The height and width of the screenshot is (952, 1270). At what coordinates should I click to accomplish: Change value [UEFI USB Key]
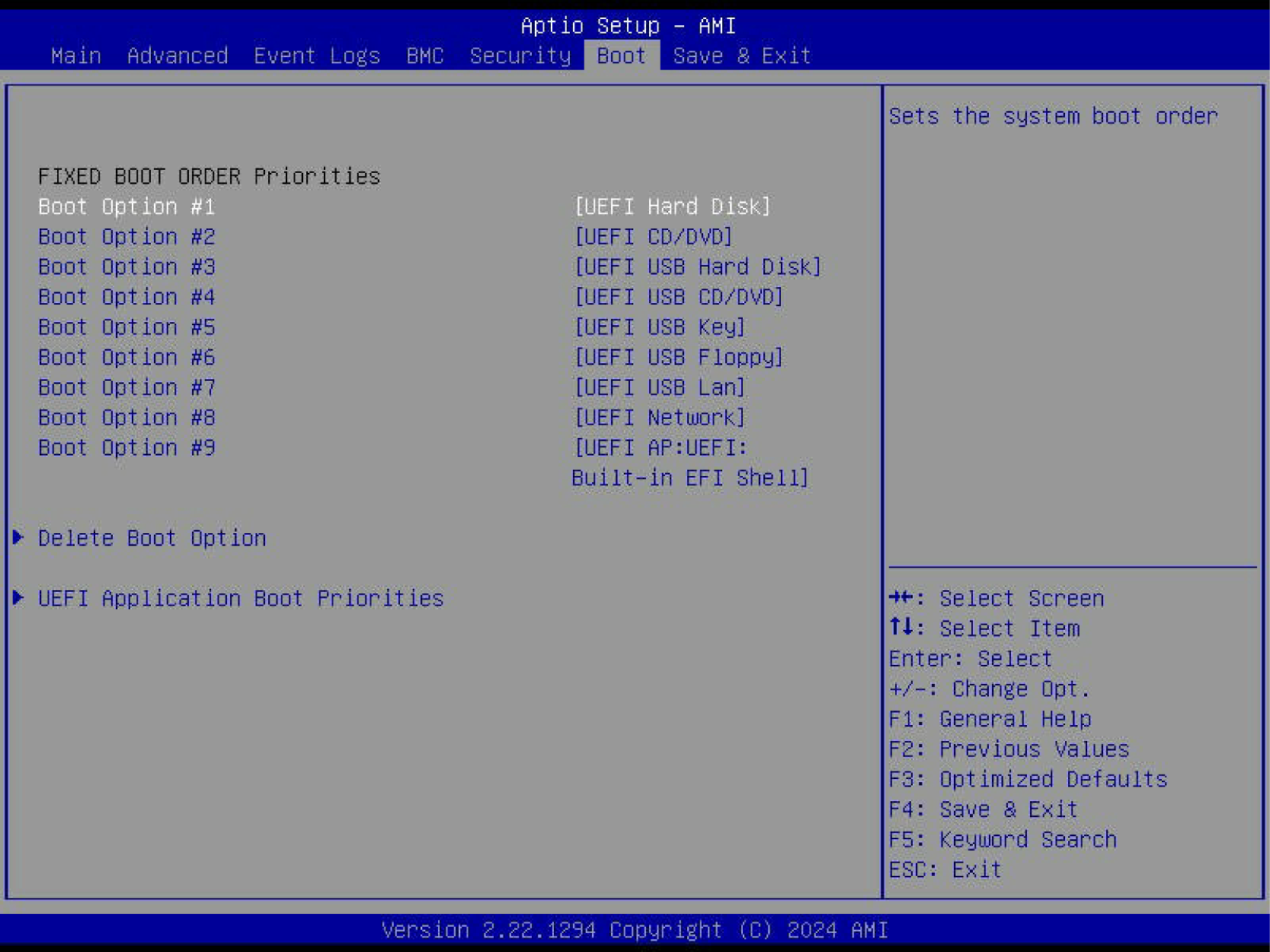click(x=659, y=327)
